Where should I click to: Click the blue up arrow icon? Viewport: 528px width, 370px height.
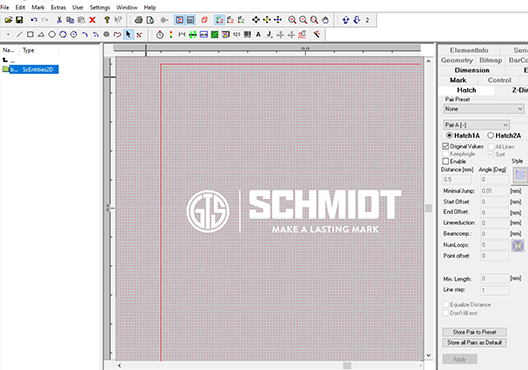tap(346, 20)
